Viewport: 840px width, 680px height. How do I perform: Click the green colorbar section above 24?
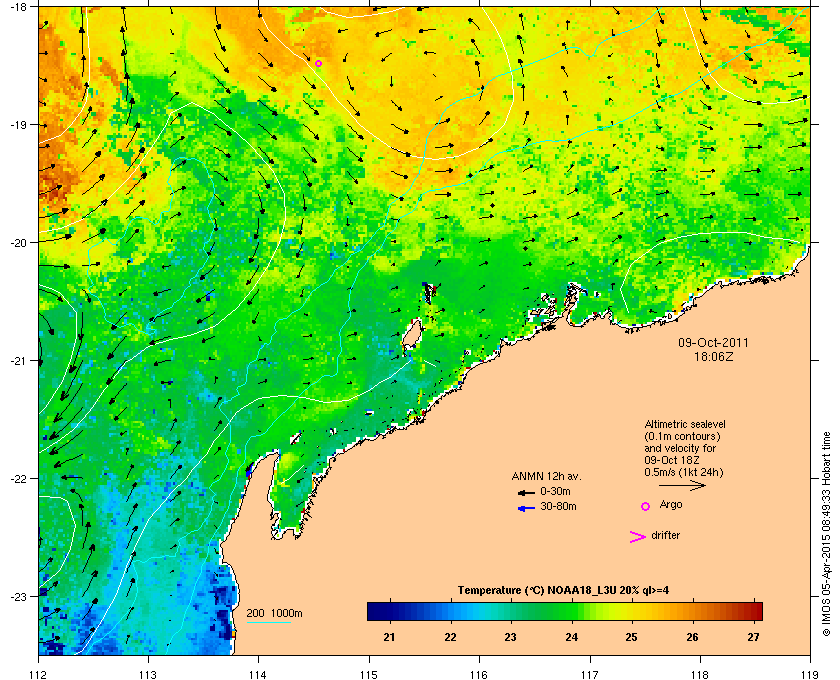coord(571,611)
